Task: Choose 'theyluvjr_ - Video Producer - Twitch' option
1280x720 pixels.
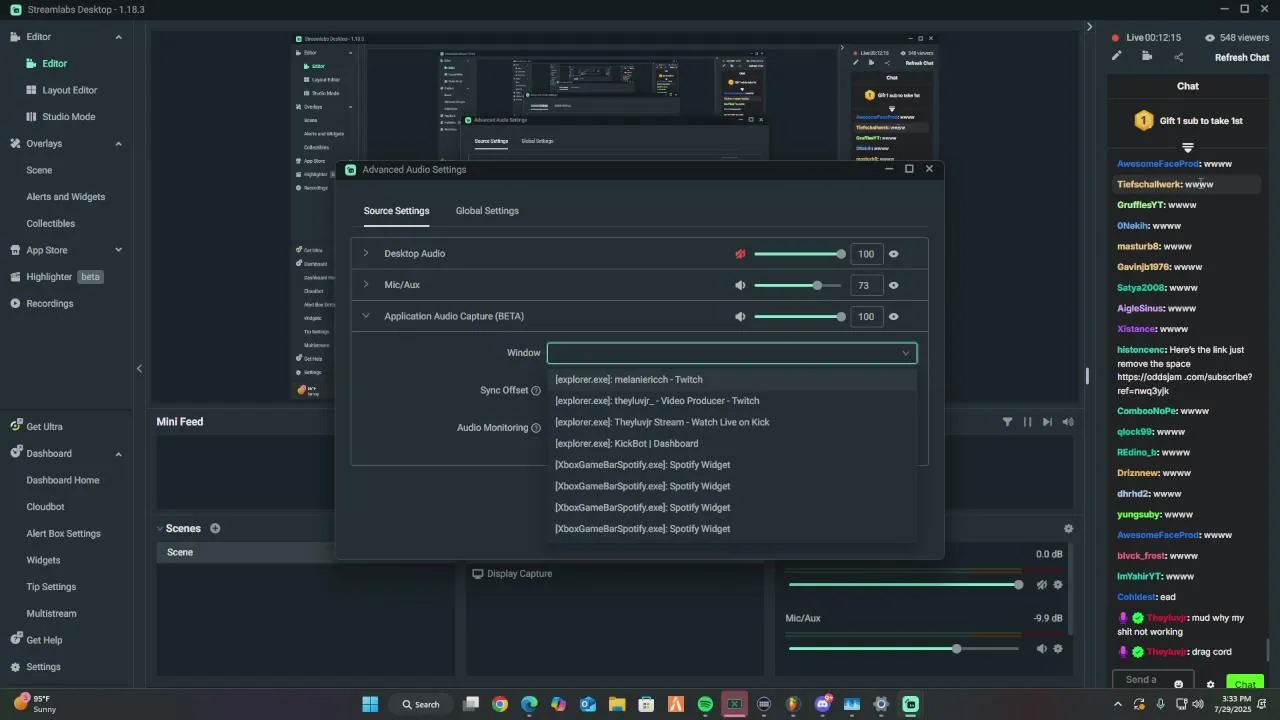Action: [732, 401]
